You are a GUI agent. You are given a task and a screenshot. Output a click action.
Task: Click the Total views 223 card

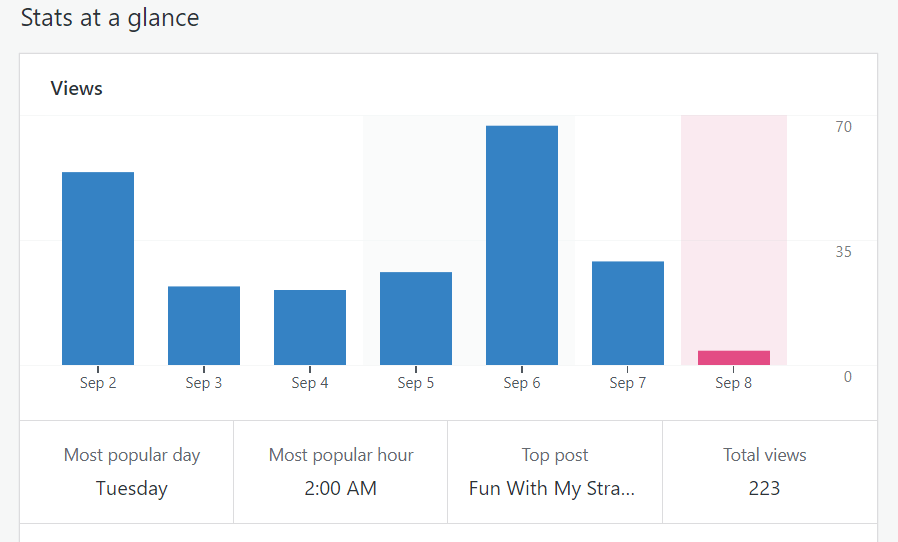pyautogui.click(x=765, y=472)
